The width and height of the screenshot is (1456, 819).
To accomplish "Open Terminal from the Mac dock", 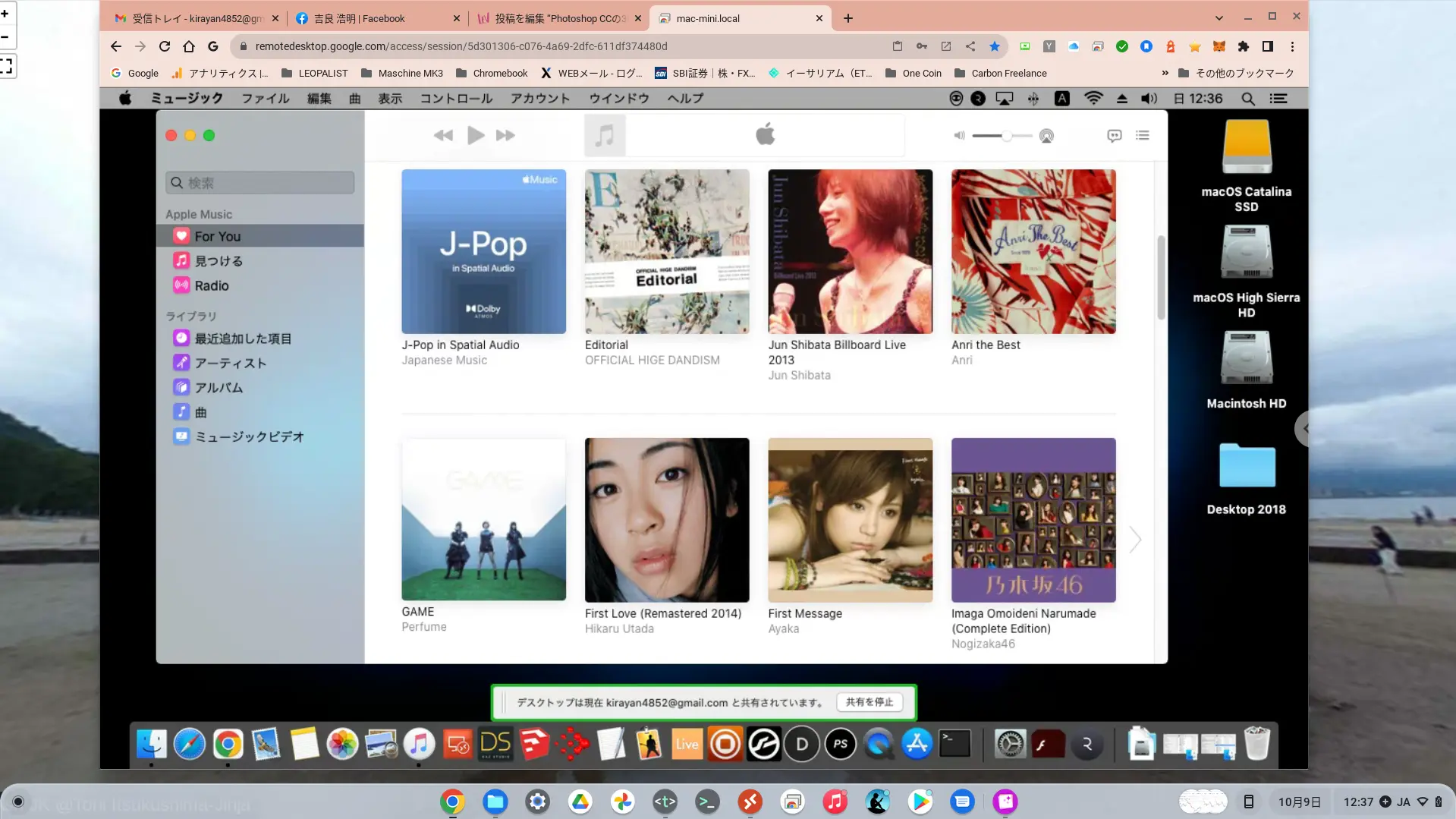I will click(954, 744).
